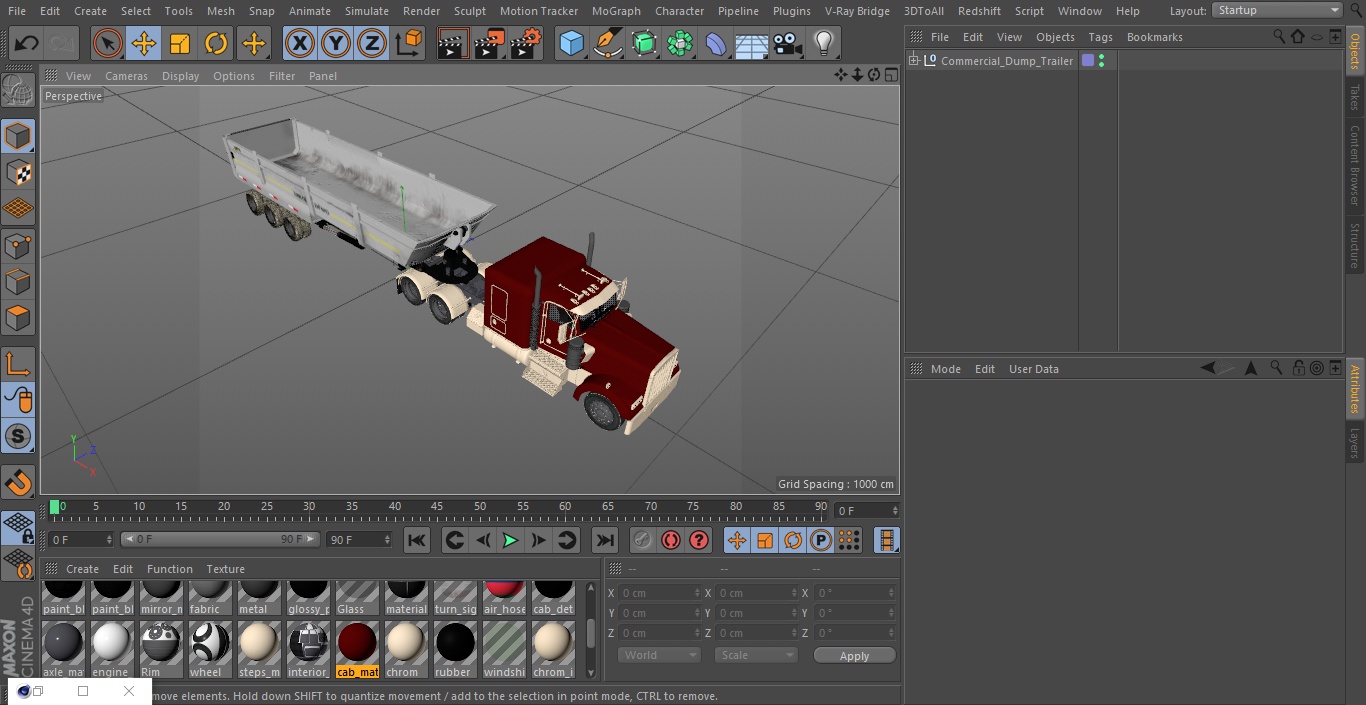Render to Picture Viewer
Screen dimensions: 1366x705
(489, 43)
